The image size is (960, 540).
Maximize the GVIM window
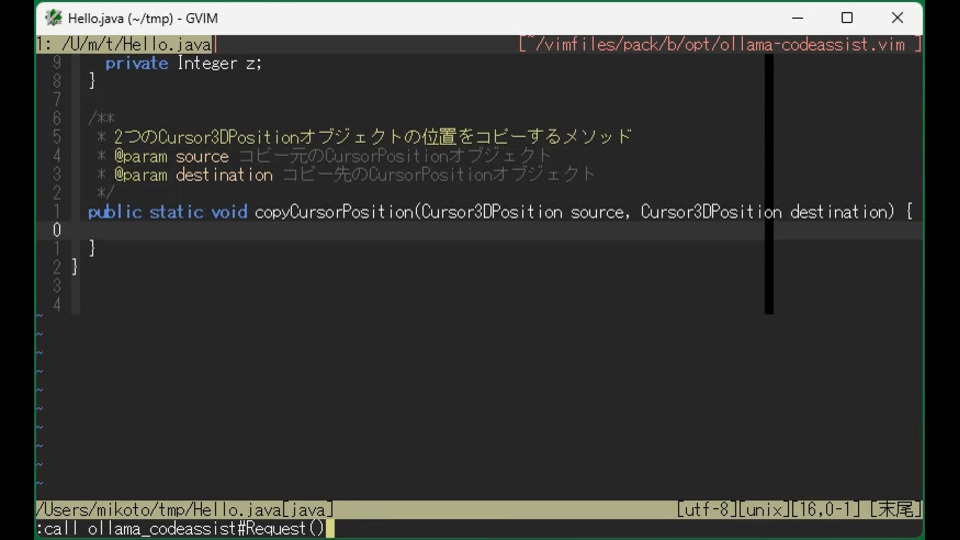coord(847,18)
